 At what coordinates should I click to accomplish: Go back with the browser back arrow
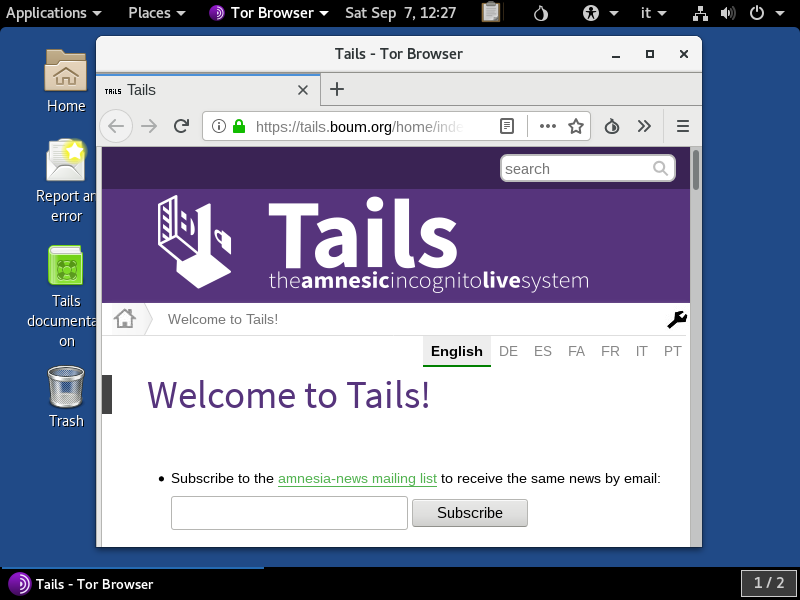pos(116,126)
